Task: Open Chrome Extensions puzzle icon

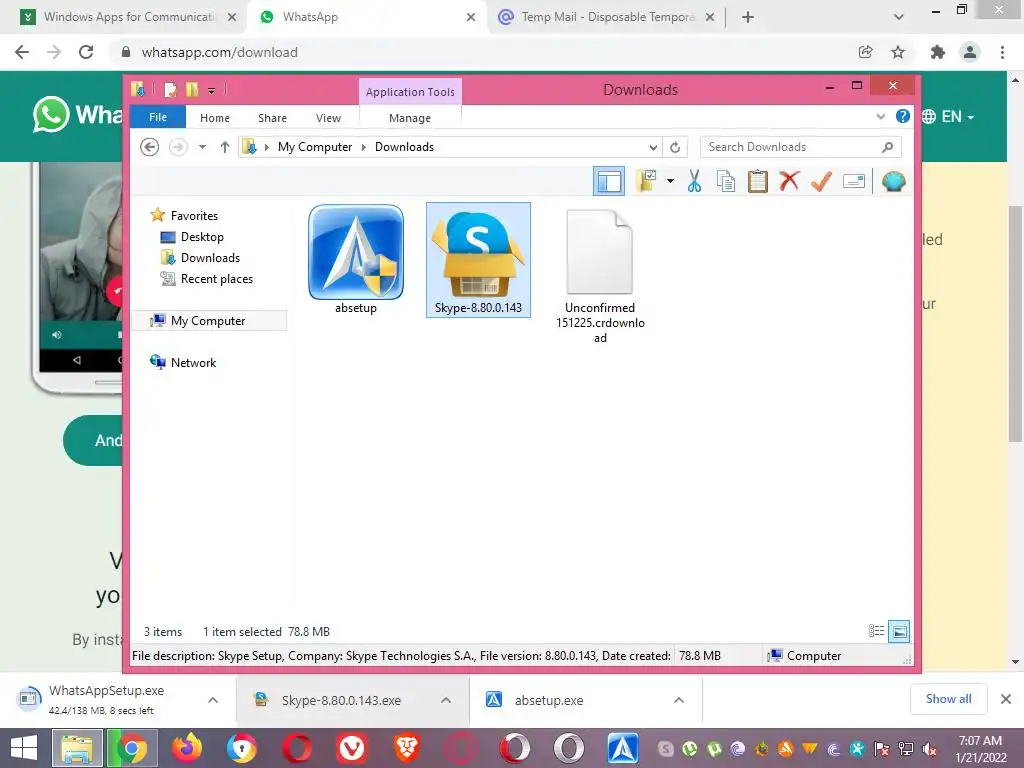Action: click(x=938, y=52)
